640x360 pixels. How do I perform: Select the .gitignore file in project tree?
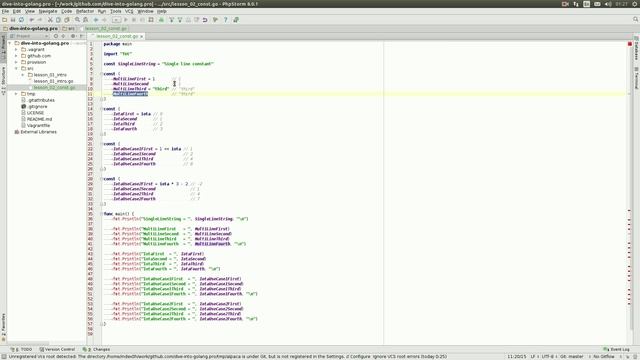[37, 107]
